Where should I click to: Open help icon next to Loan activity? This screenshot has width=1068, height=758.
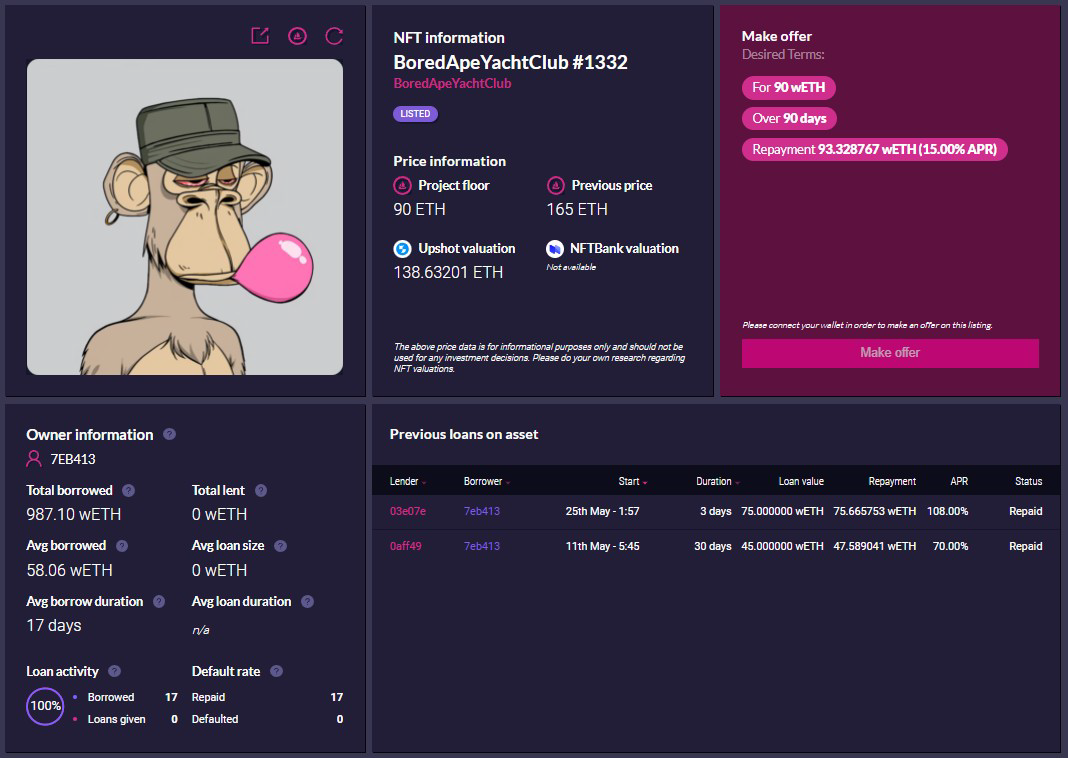click(x=114, y=671)
